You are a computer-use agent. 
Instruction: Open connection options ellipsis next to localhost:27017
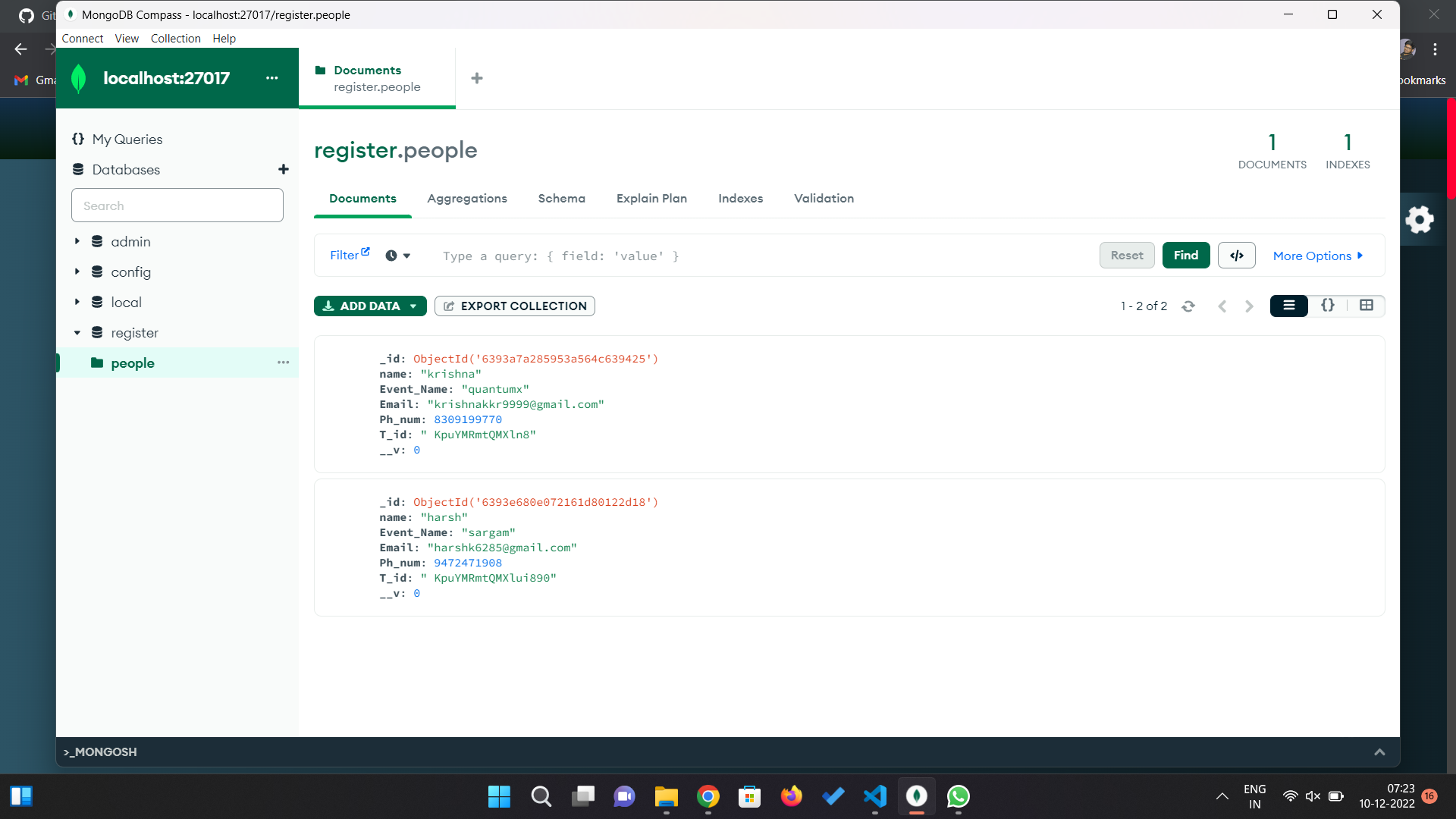(271, 77)
